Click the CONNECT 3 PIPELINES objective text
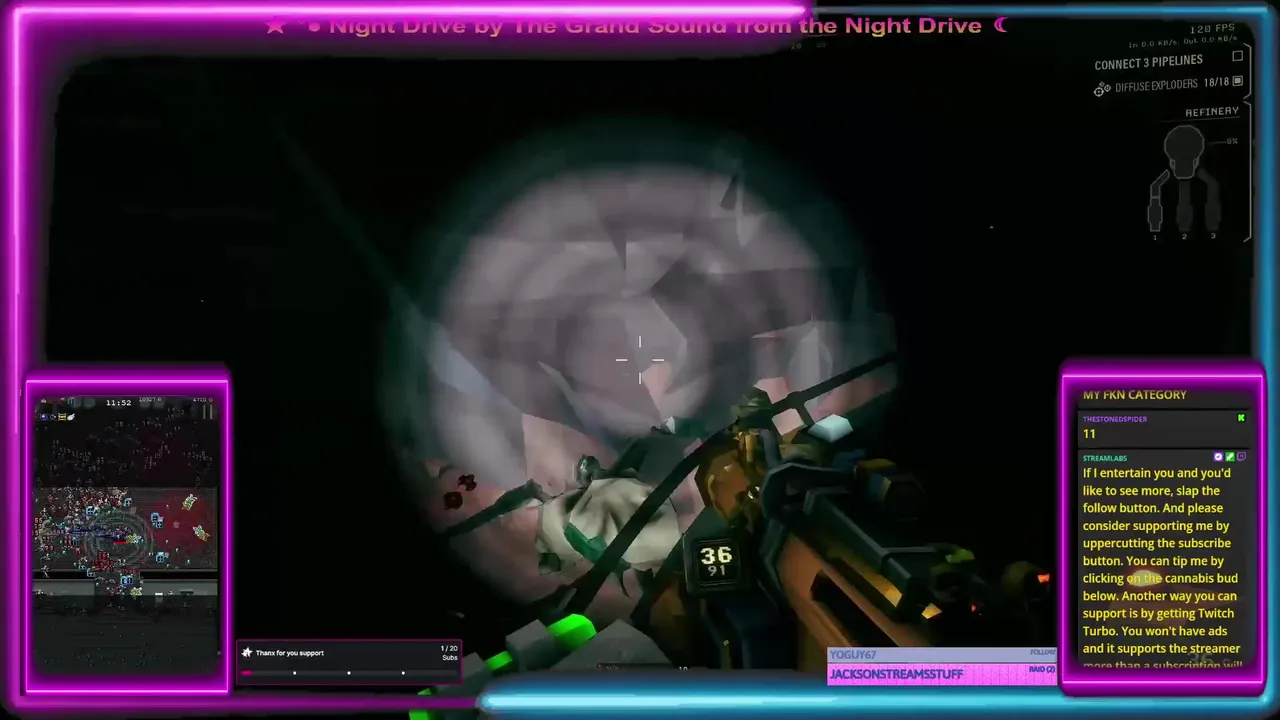 (x=1148, y=63)
